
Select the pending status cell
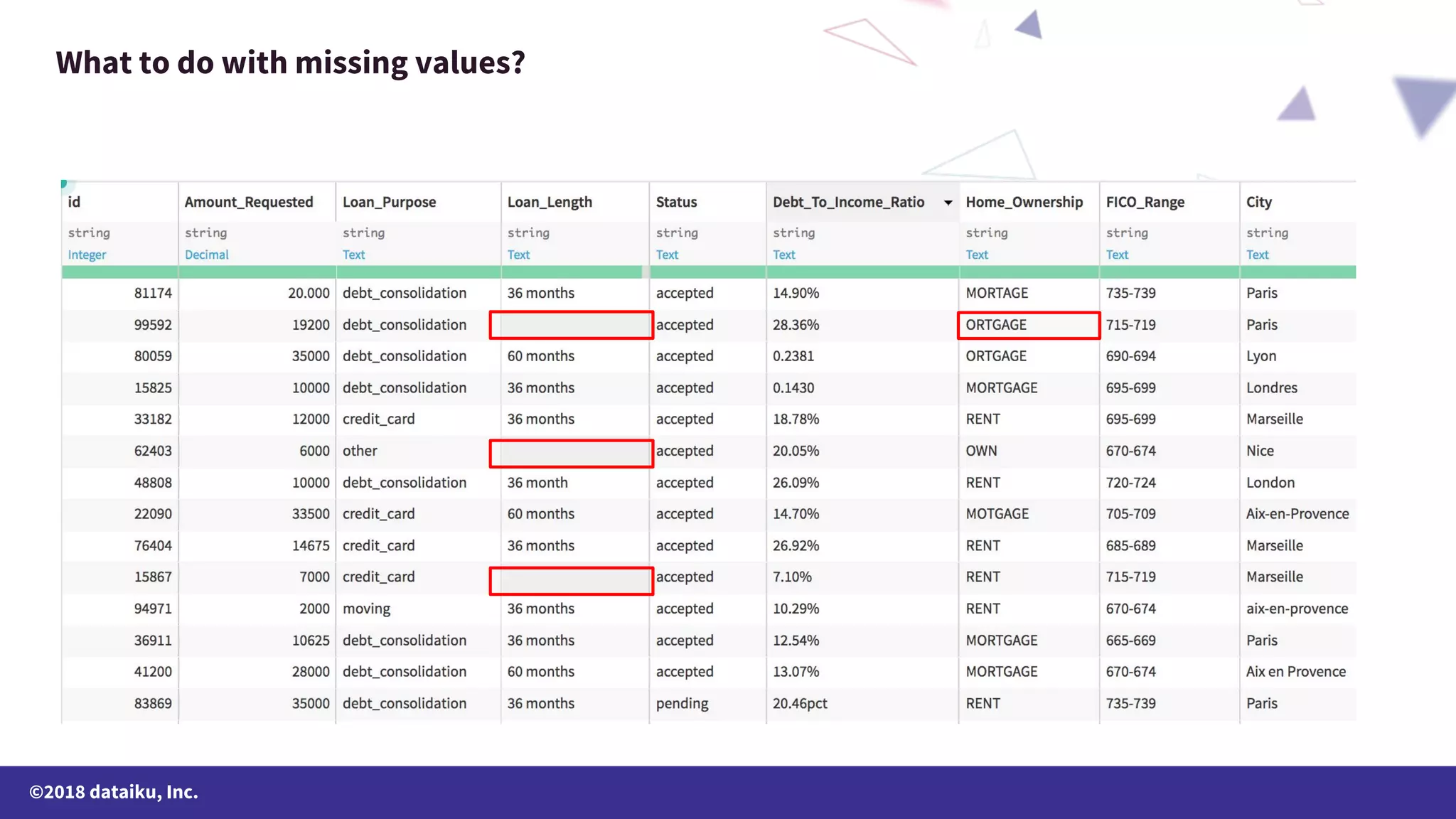[682, 704]
